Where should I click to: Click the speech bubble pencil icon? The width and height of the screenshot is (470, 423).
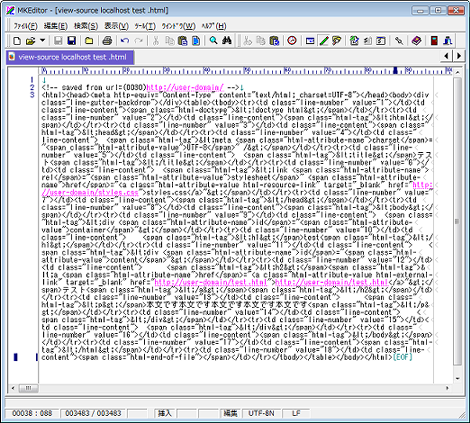337,41
